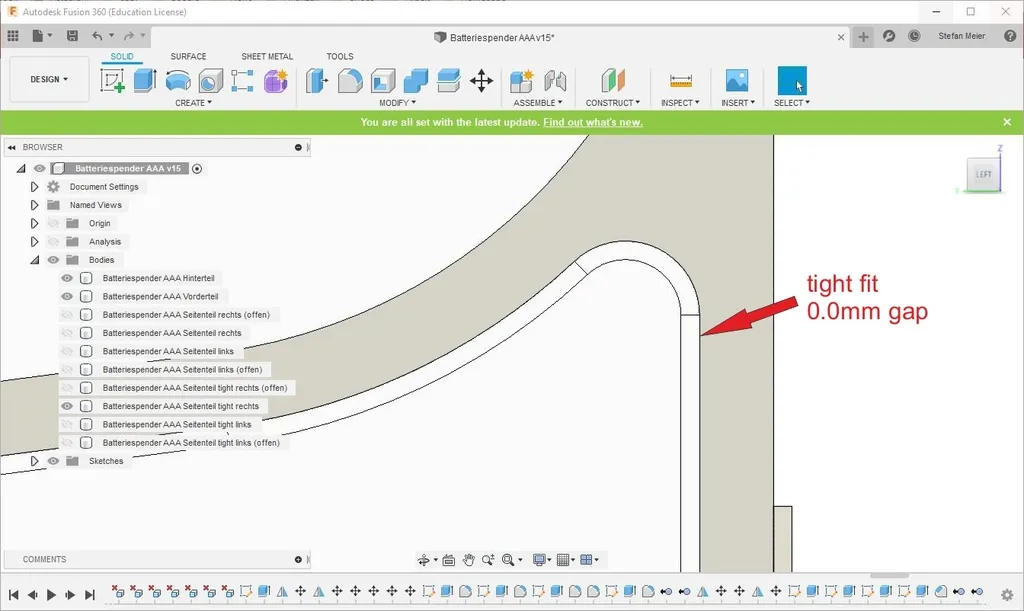Screen dimensions: 1024x611
Task: Select the Hole tool
Action: (x=210, y=82)
